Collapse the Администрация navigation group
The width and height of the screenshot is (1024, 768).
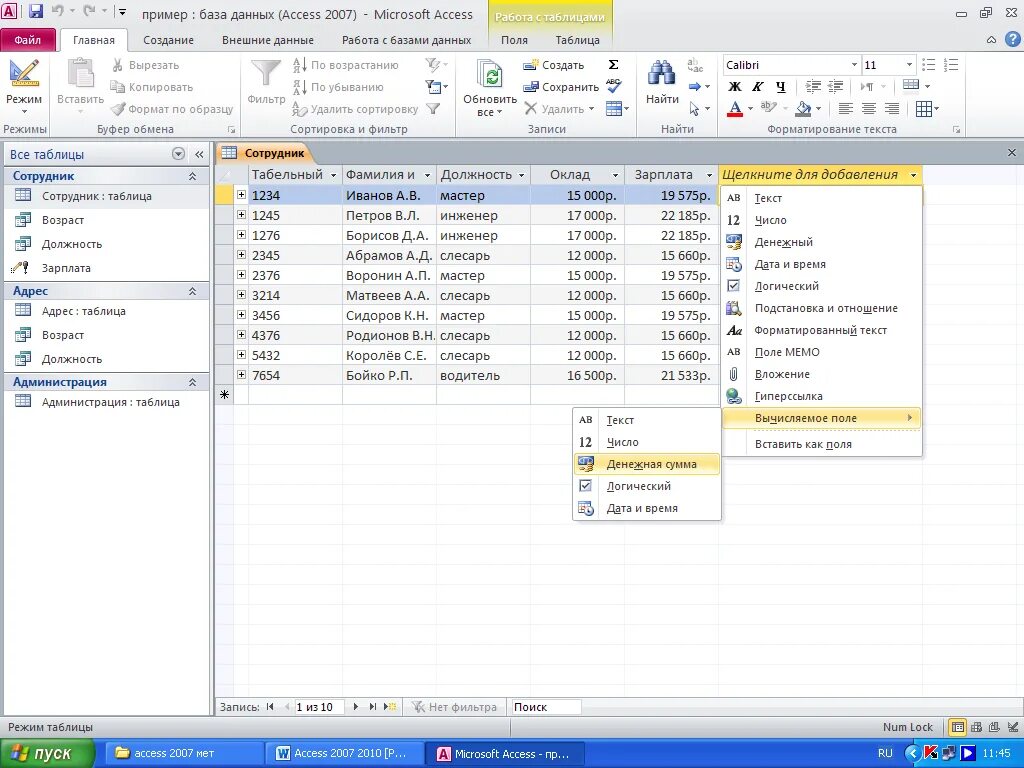pyautogui.click(x=193, y=382)
